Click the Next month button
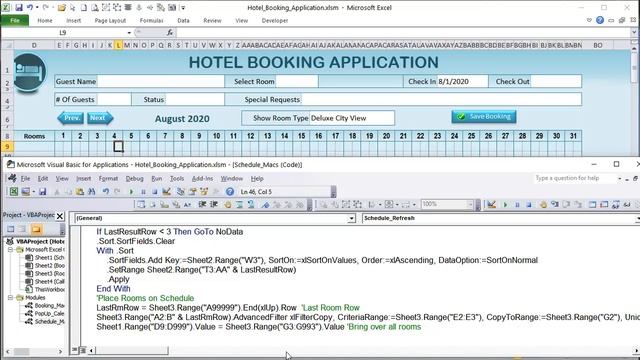 pos(100,118)
